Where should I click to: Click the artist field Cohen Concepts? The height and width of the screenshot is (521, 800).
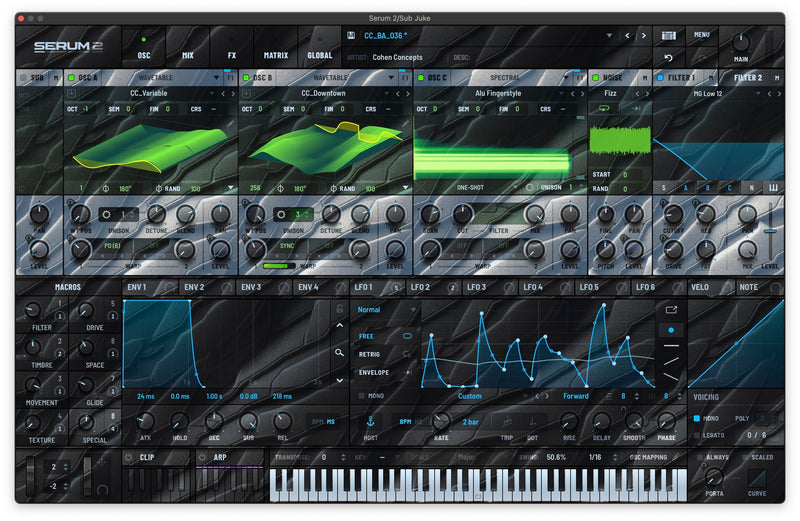point(397,58)
